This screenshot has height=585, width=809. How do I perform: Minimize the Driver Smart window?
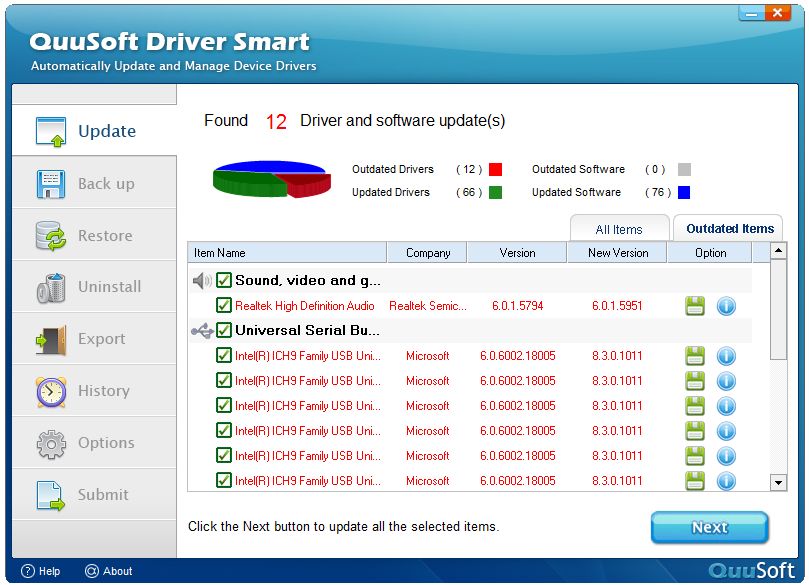point(751,13)
